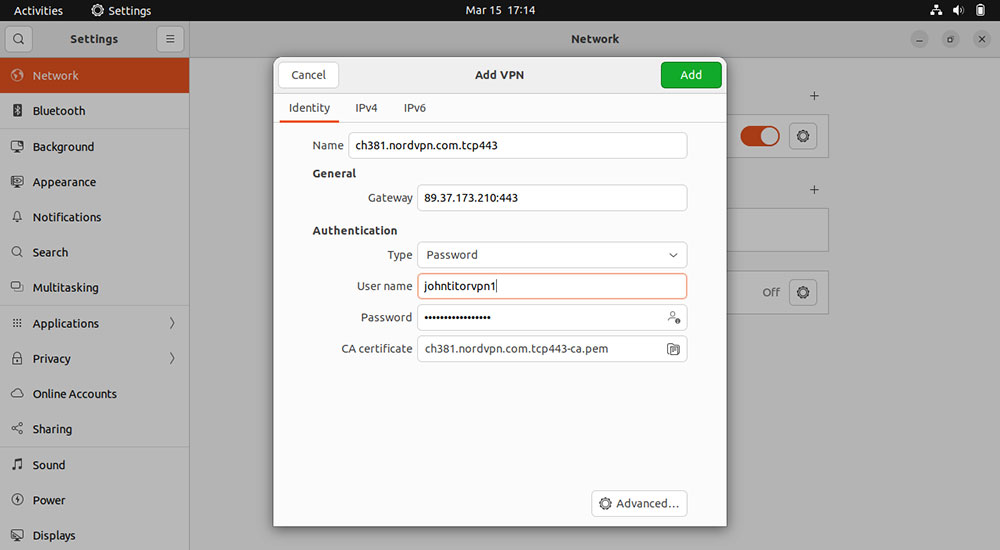Click the Privacy lock icon
Image resolution: width=1000 pixels, height=550 pixels.
17,358
